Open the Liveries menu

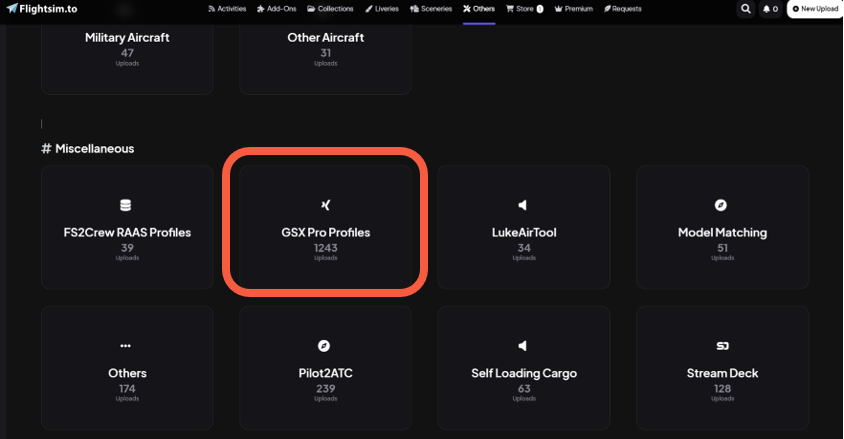coord(382,9)
